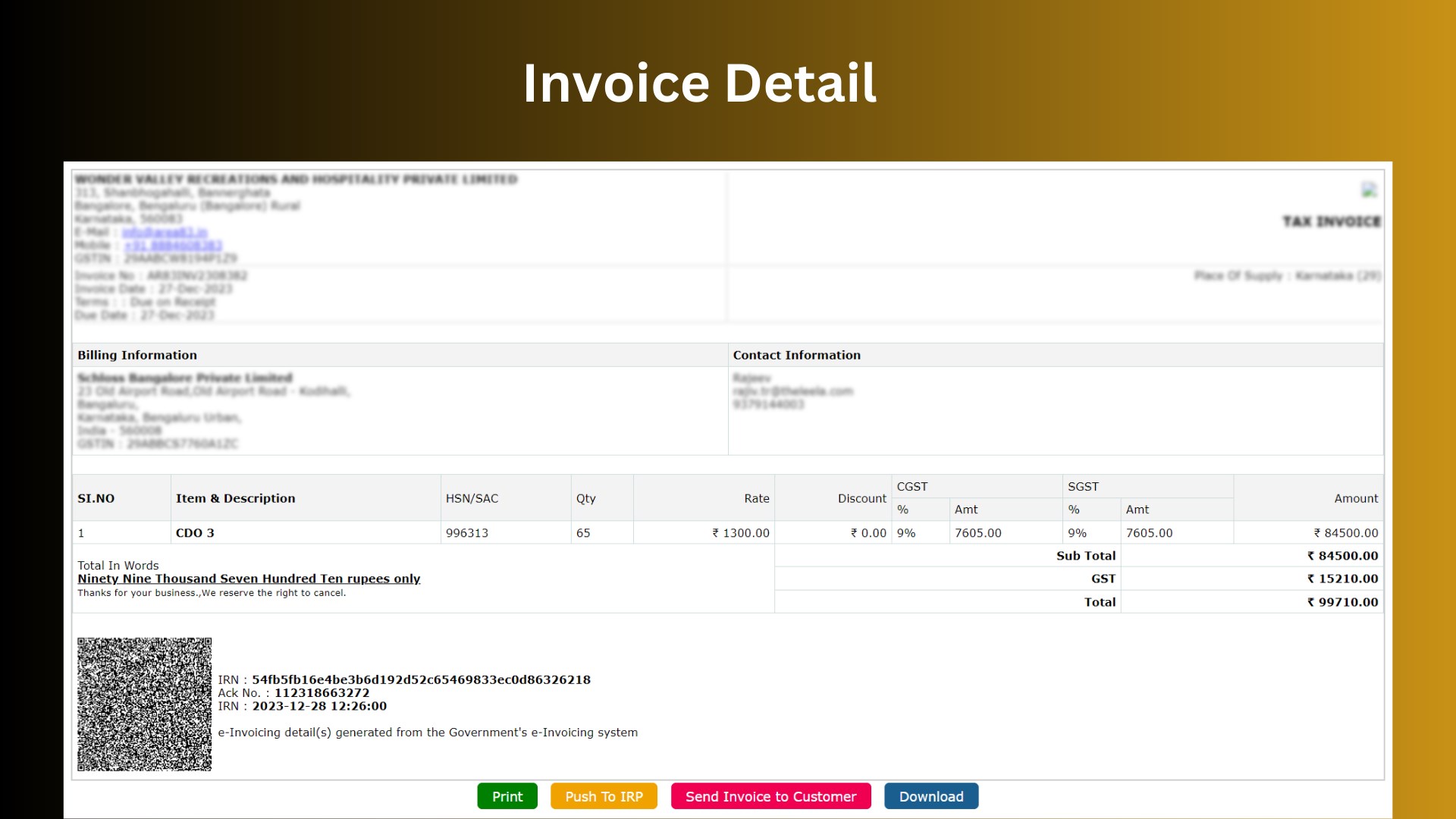Click the QR code image at bottom left

coord(144,703)
